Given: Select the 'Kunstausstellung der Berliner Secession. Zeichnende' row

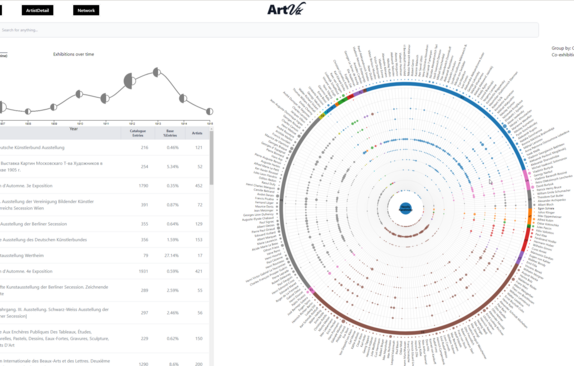Looking at the screenshot, I should [104, 290].
